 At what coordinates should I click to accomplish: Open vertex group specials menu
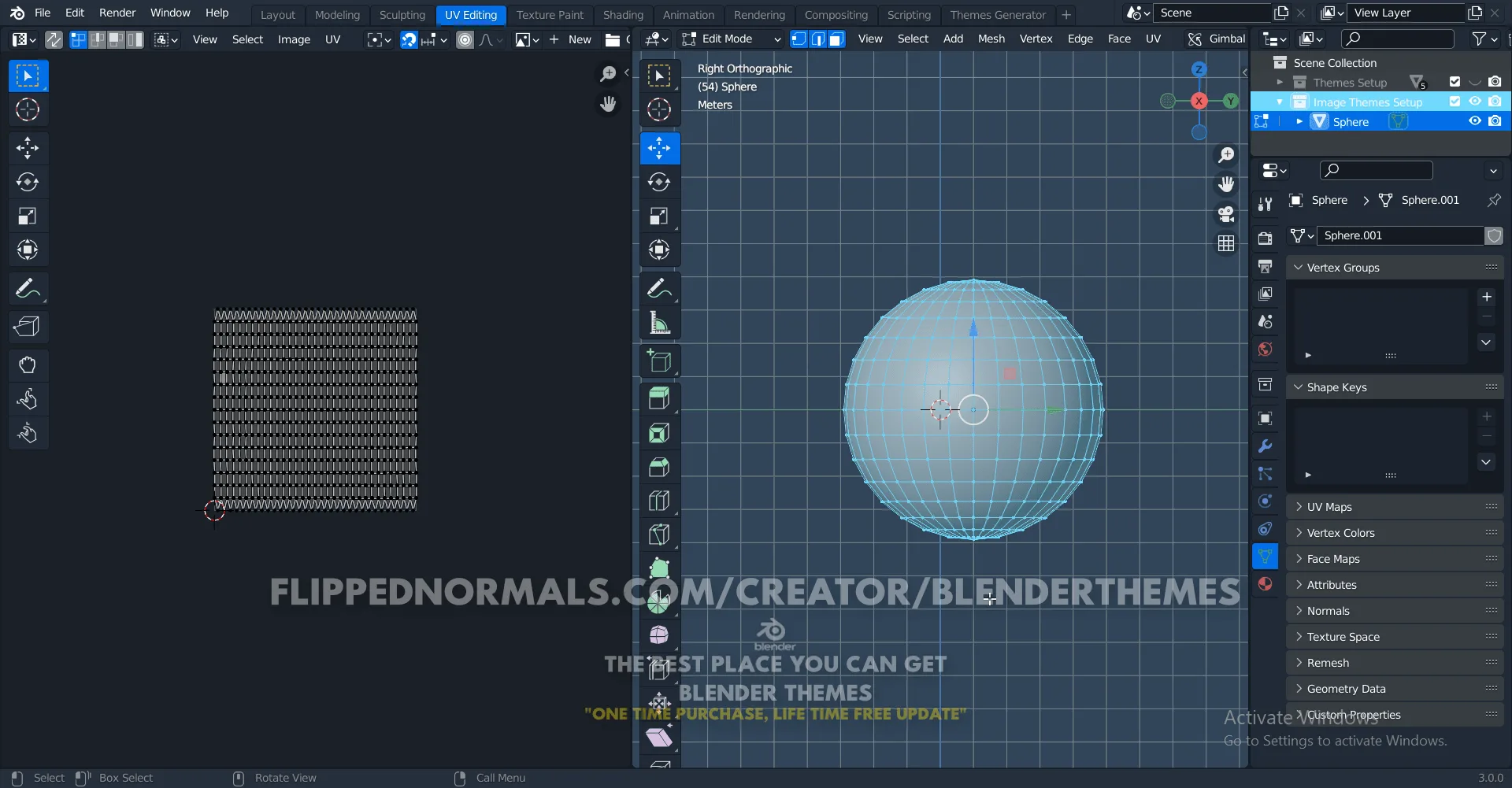point(1487,342)
